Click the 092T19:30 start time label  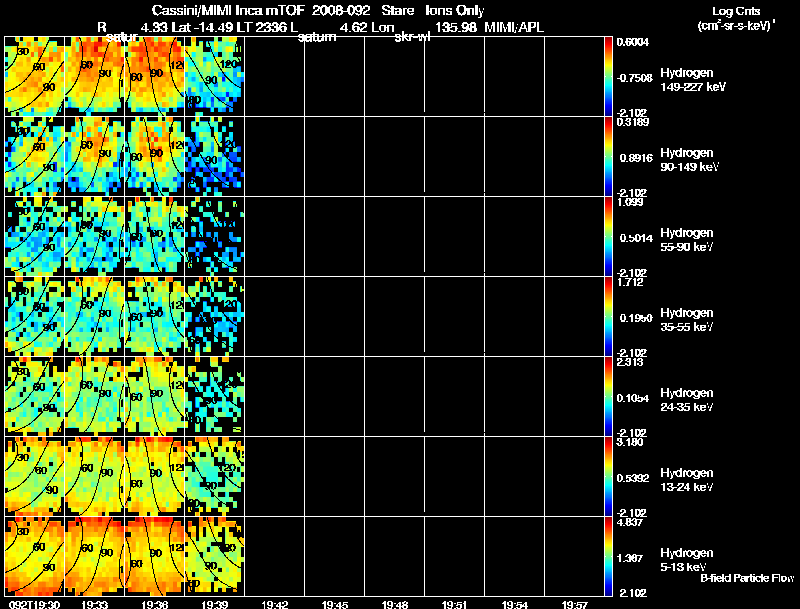32,604
